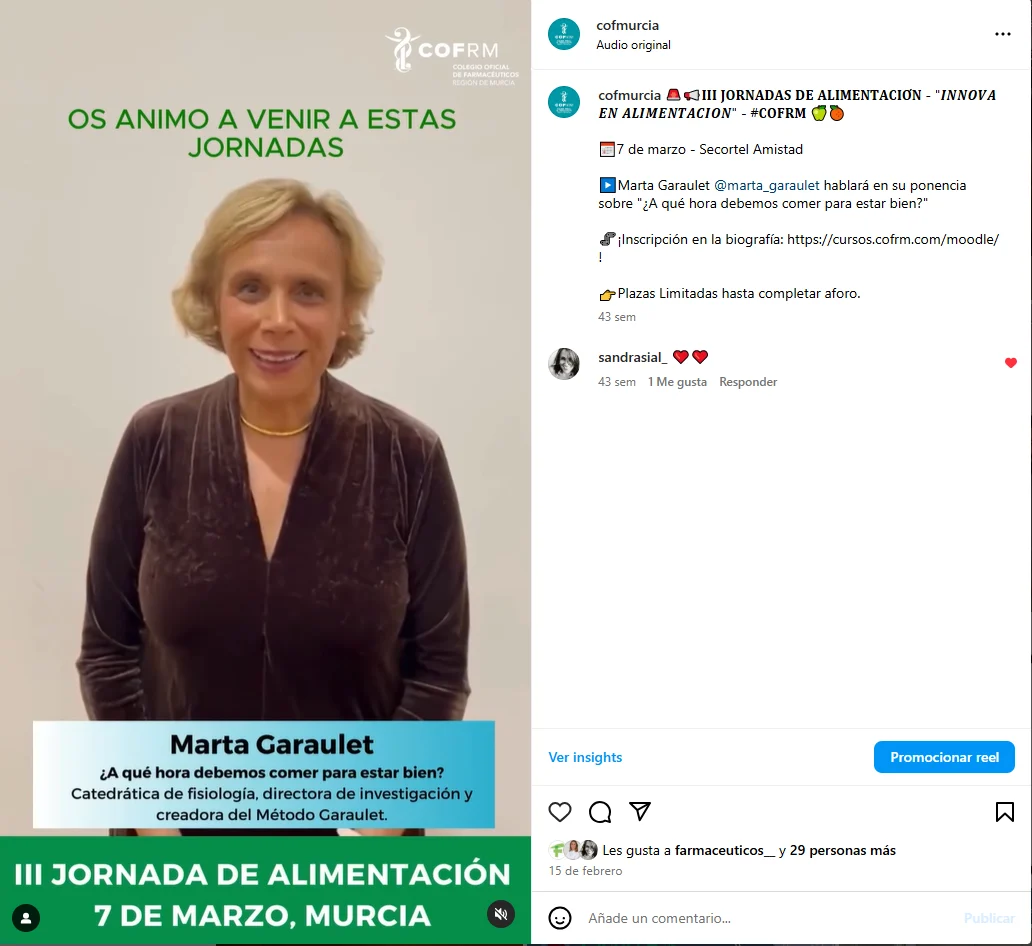Follow the @marta_garaulet mention link
Screen dimensions: 1032x946
coord(767,186)
